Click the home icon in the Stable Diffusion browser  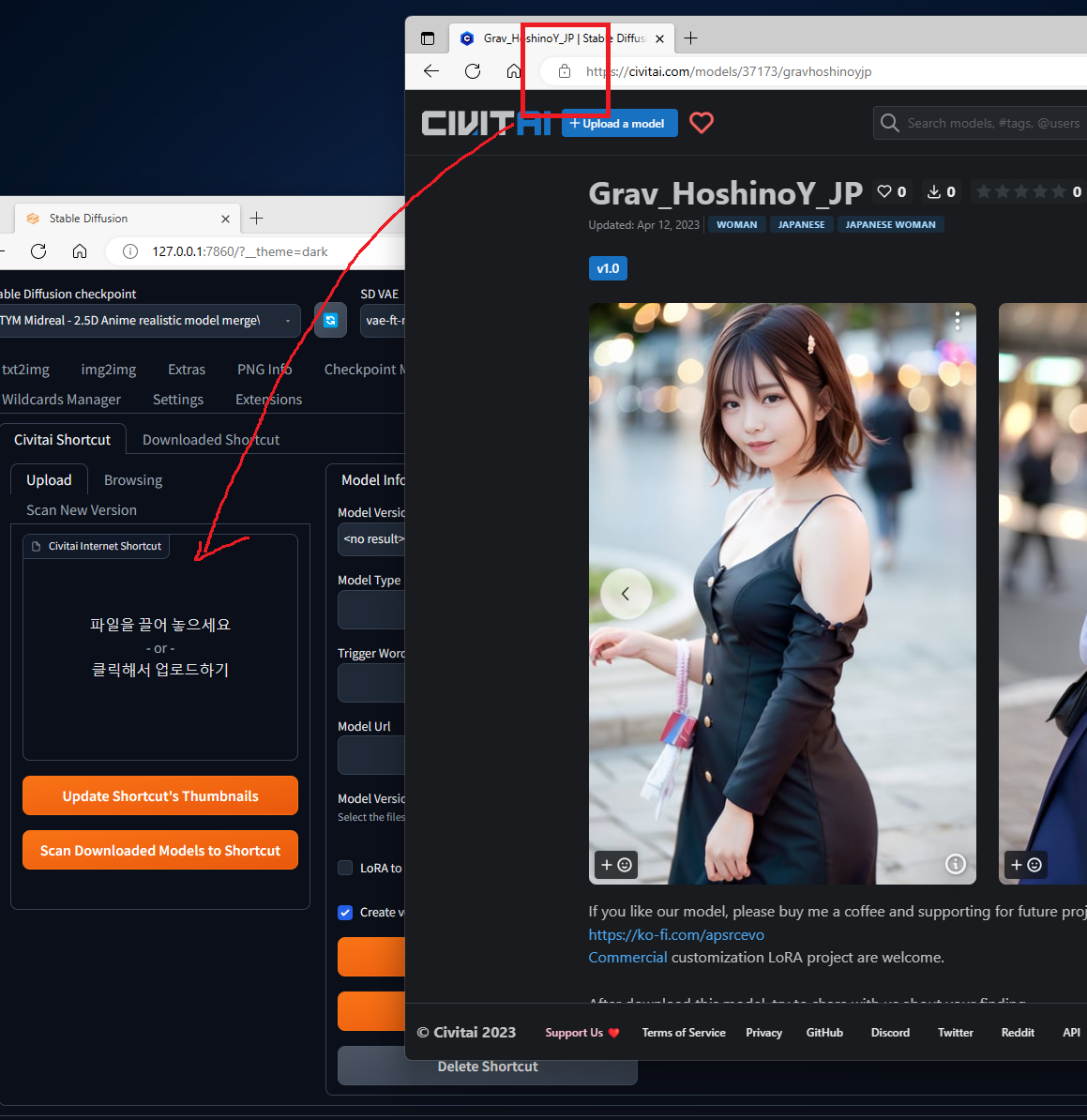[x=80, y=251]
